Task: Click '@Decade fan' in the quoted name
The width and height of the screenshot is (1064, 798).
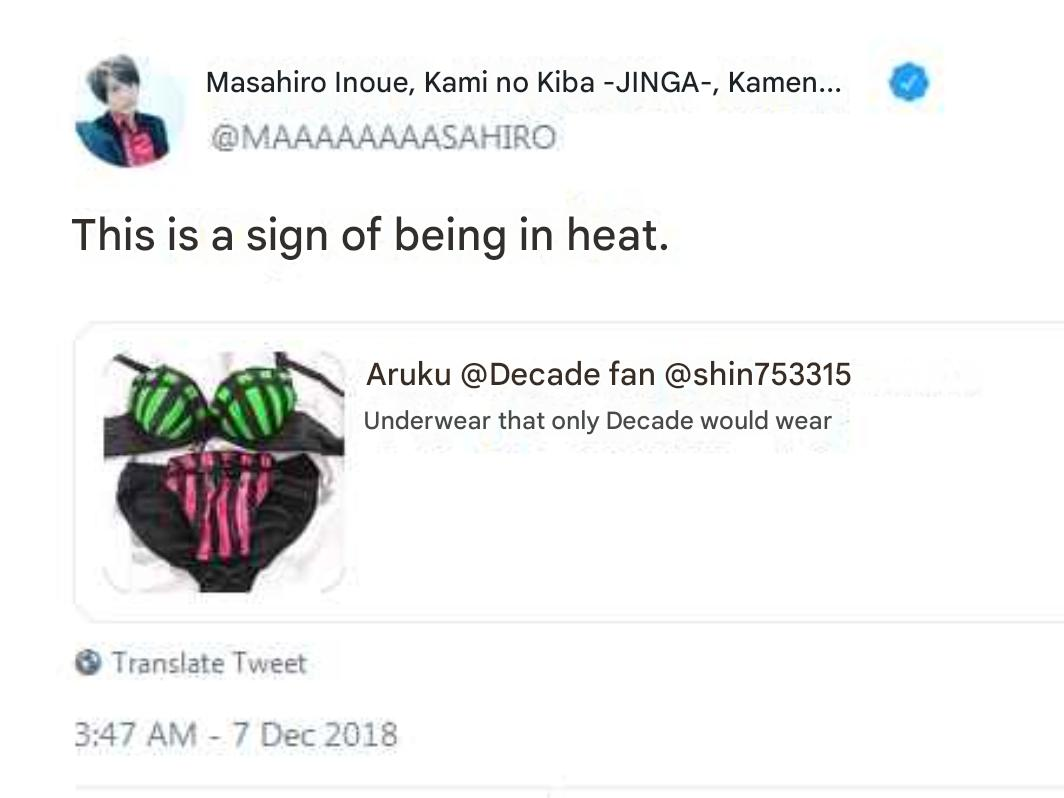Action: (x=557, y=375)
